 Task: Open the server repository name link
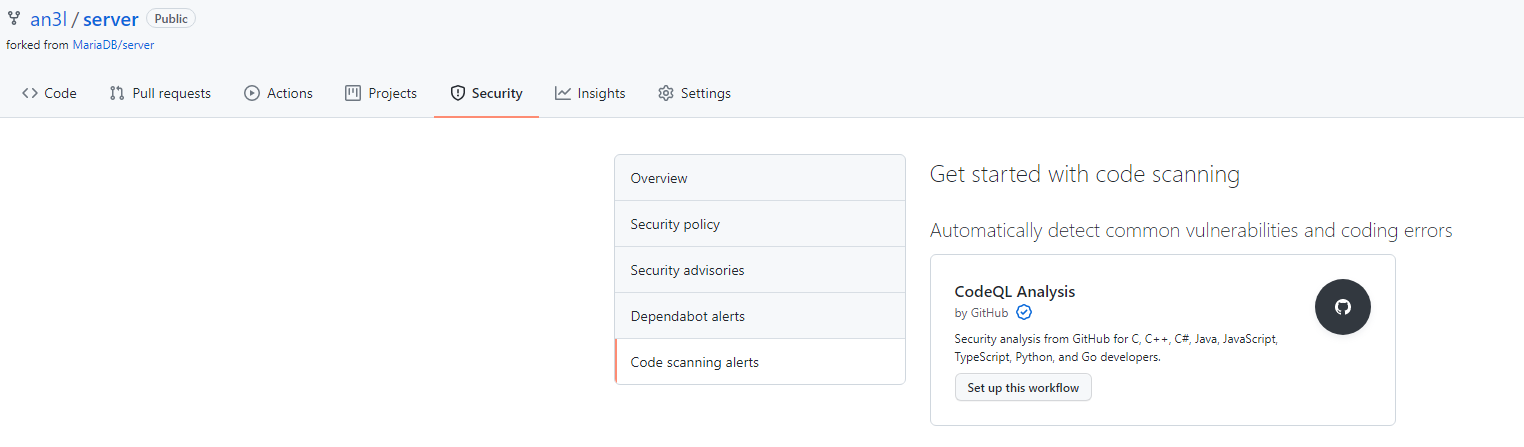[110, 19]
